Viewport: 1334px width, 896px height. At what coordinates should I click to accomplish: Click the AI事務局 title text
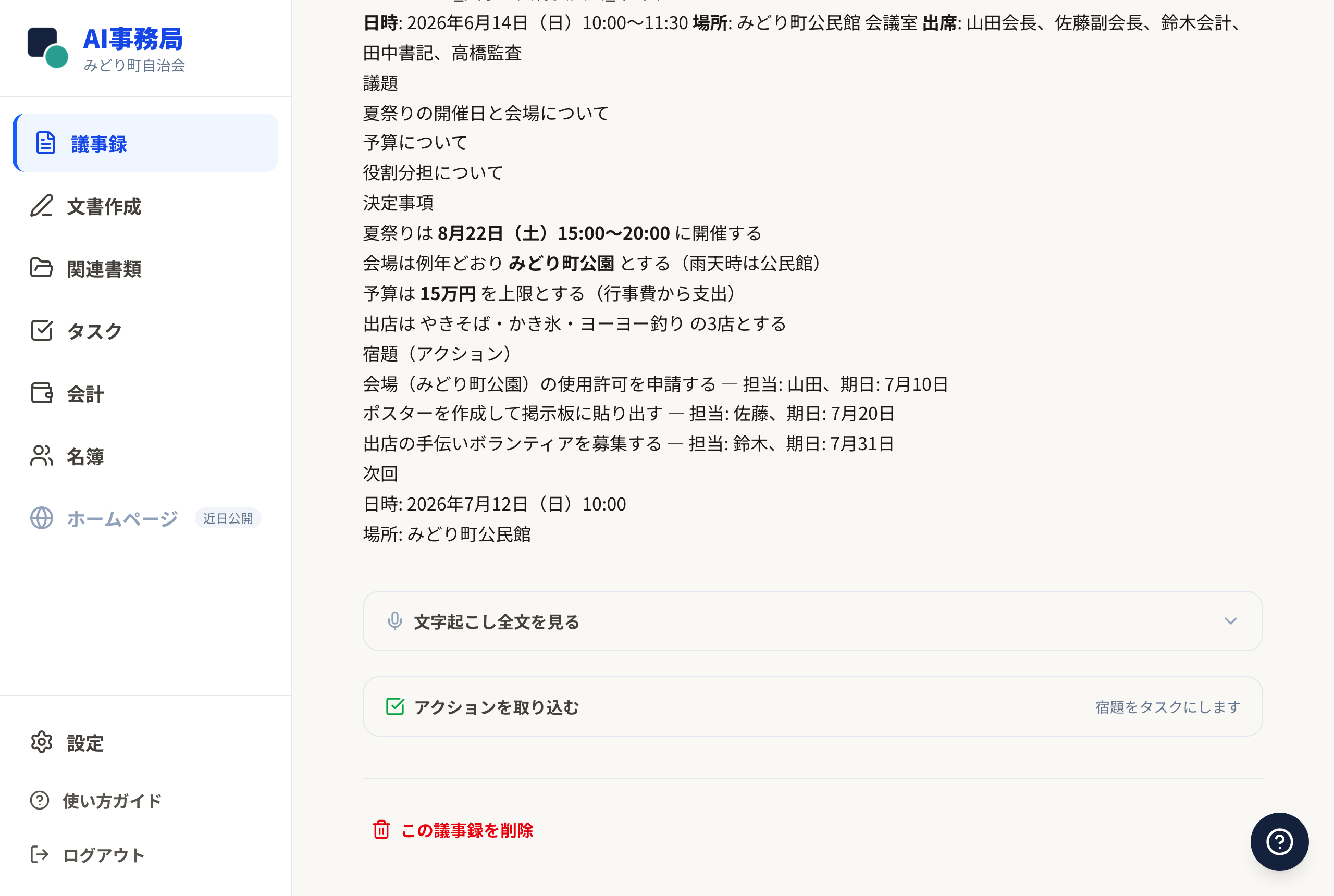tap(132, 38)
